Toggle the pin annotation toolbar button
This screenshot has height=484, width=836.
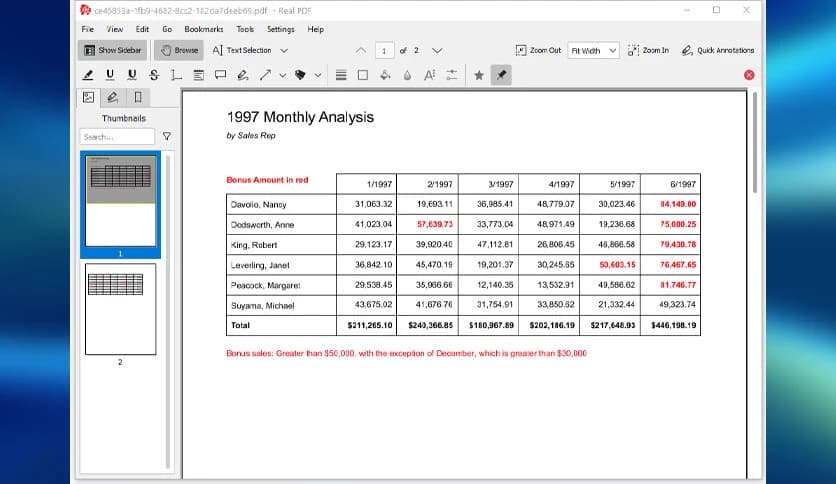click(501, 75)
